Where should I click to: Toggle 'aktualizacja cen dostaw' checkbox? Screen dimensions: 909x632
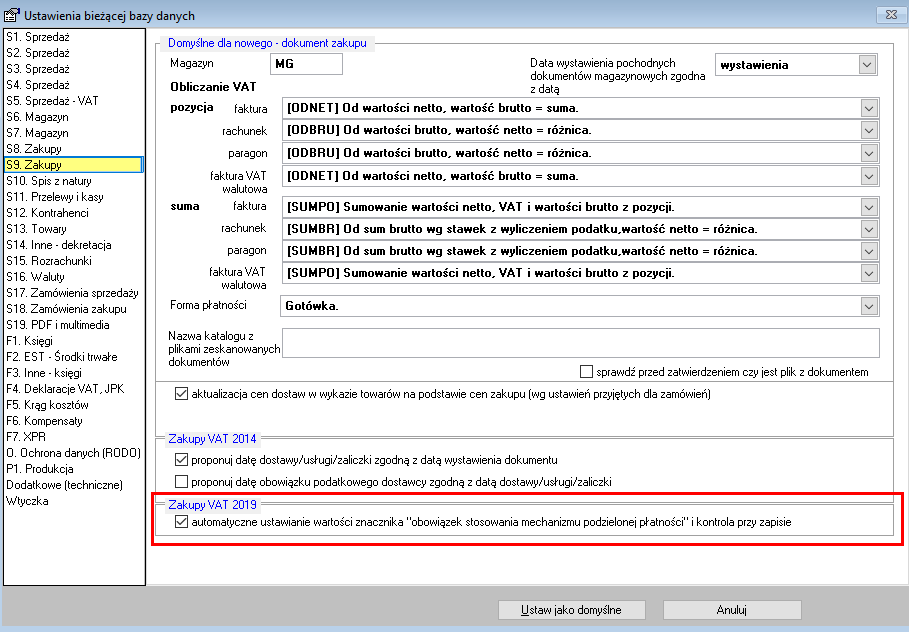(181, 394)
